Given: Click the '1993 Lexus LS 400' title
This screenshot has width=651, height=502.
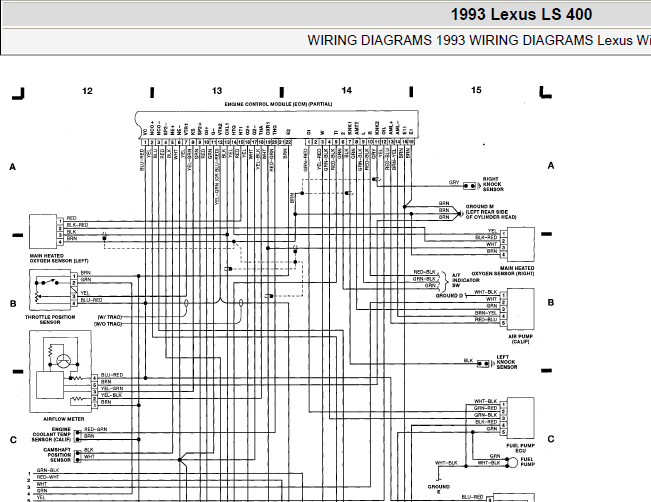Looking at the screenshot, I should tap(521, 15).
